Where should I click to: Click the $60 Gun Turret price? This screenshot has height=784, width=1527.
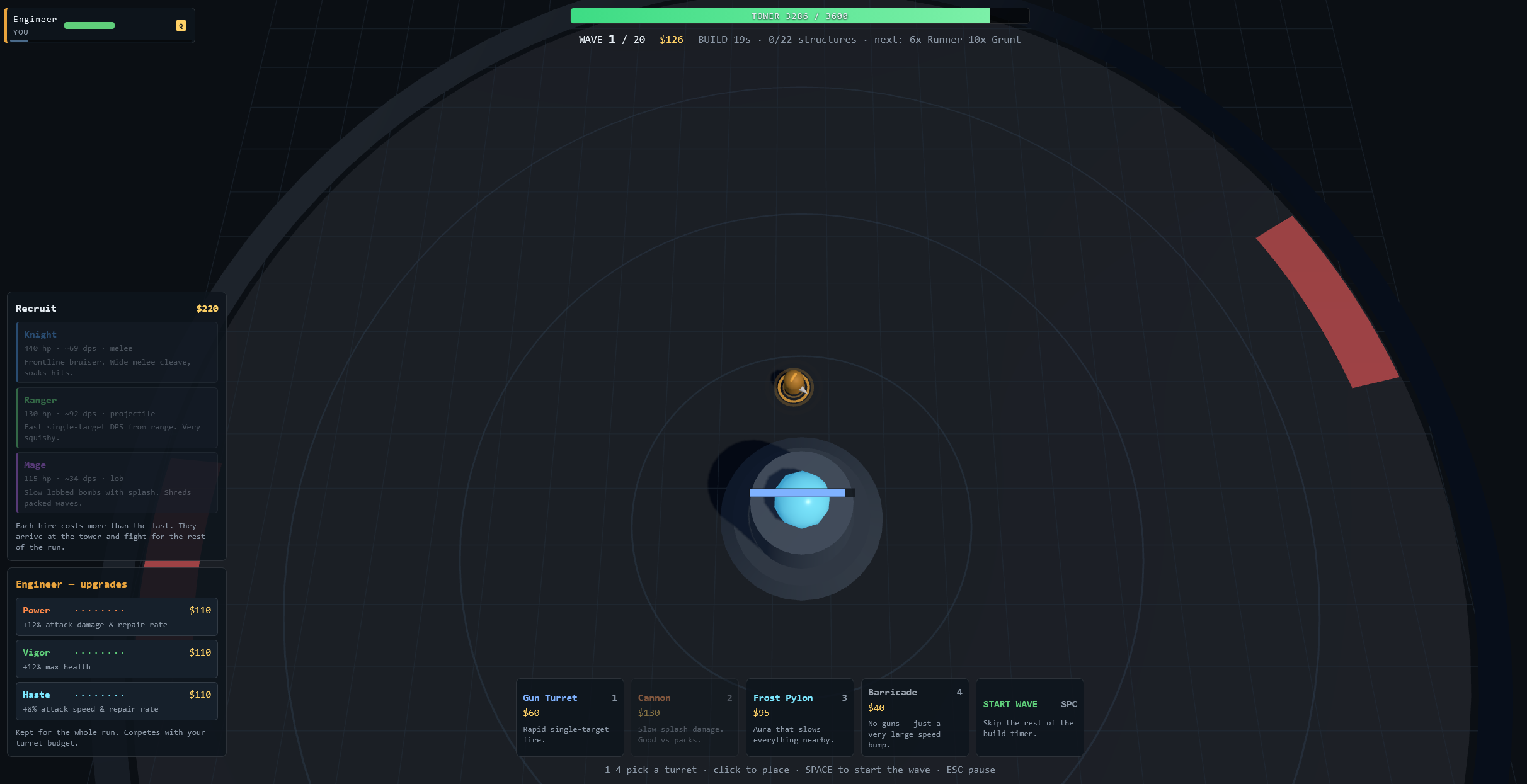coord(531,713)
